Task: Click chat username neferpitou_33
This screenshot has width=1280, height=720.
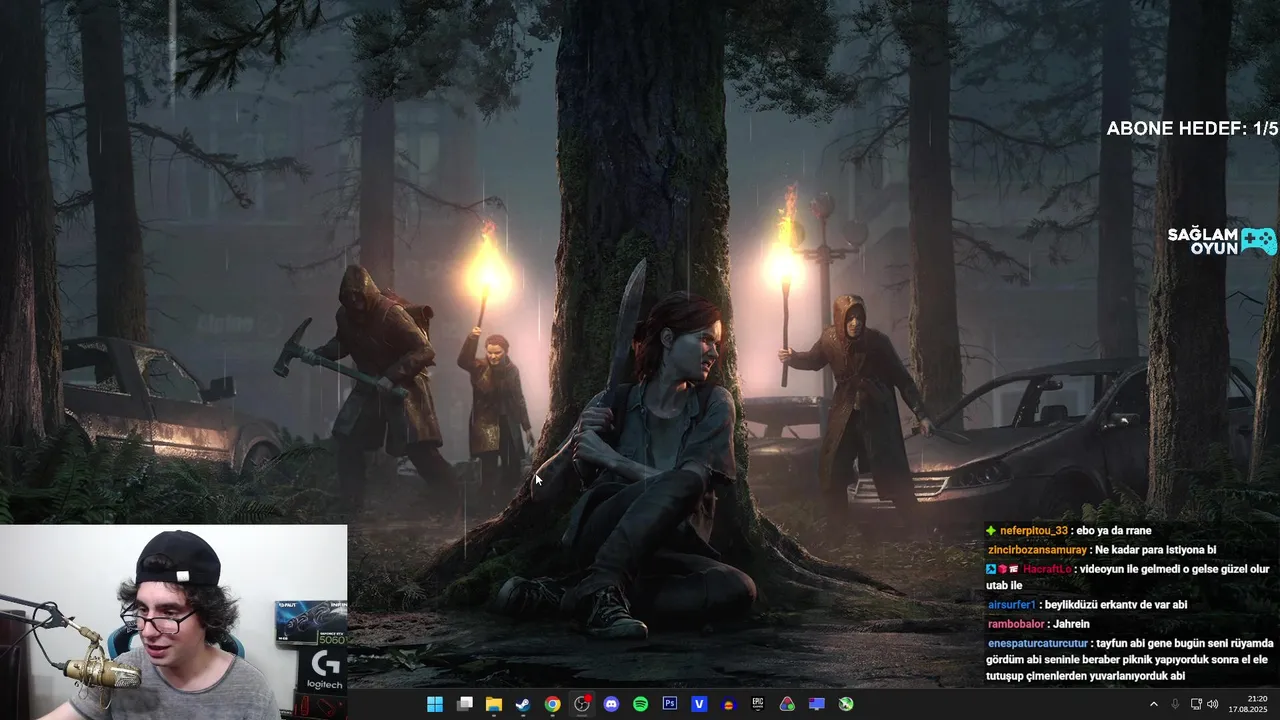Action: tap(1034, 531)
